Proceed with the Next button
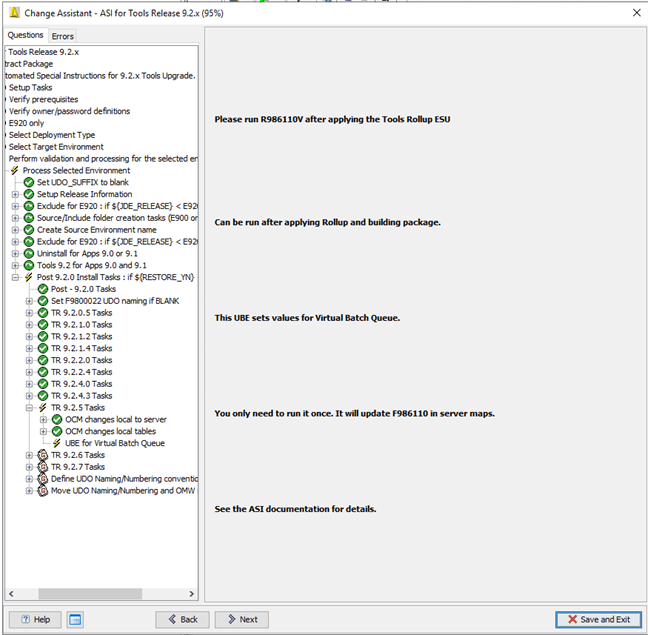648x635 pixels. 242,619
